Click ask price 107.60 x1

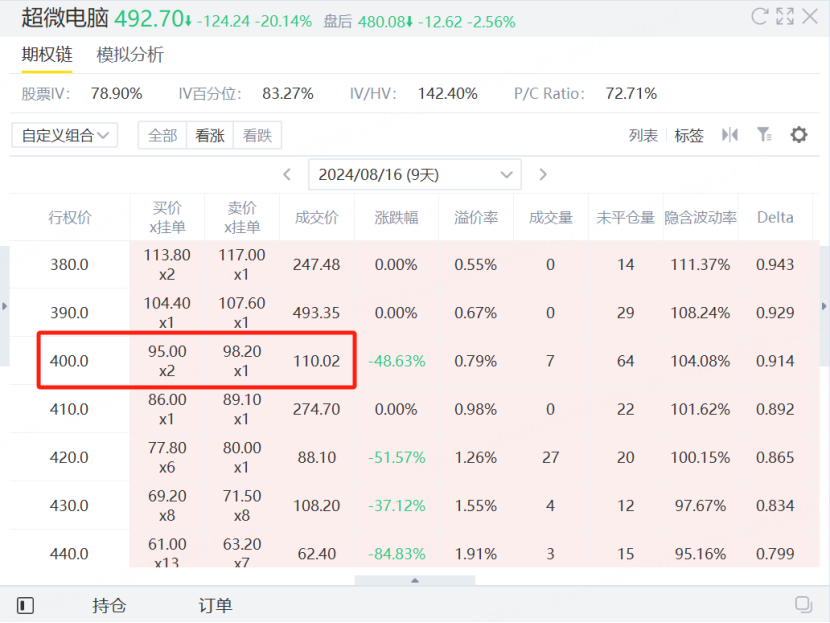click(242, 313)
